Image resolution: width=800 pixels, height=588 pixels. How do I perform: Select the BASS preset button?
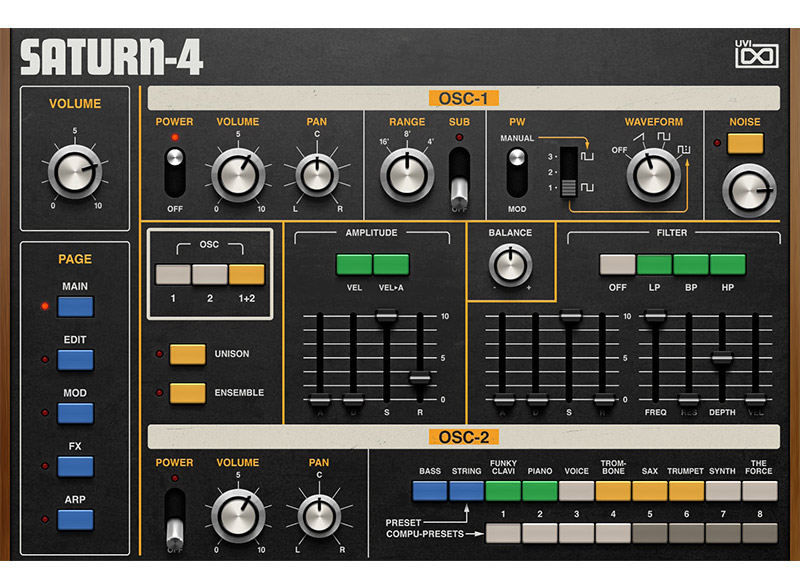point(430,491)
